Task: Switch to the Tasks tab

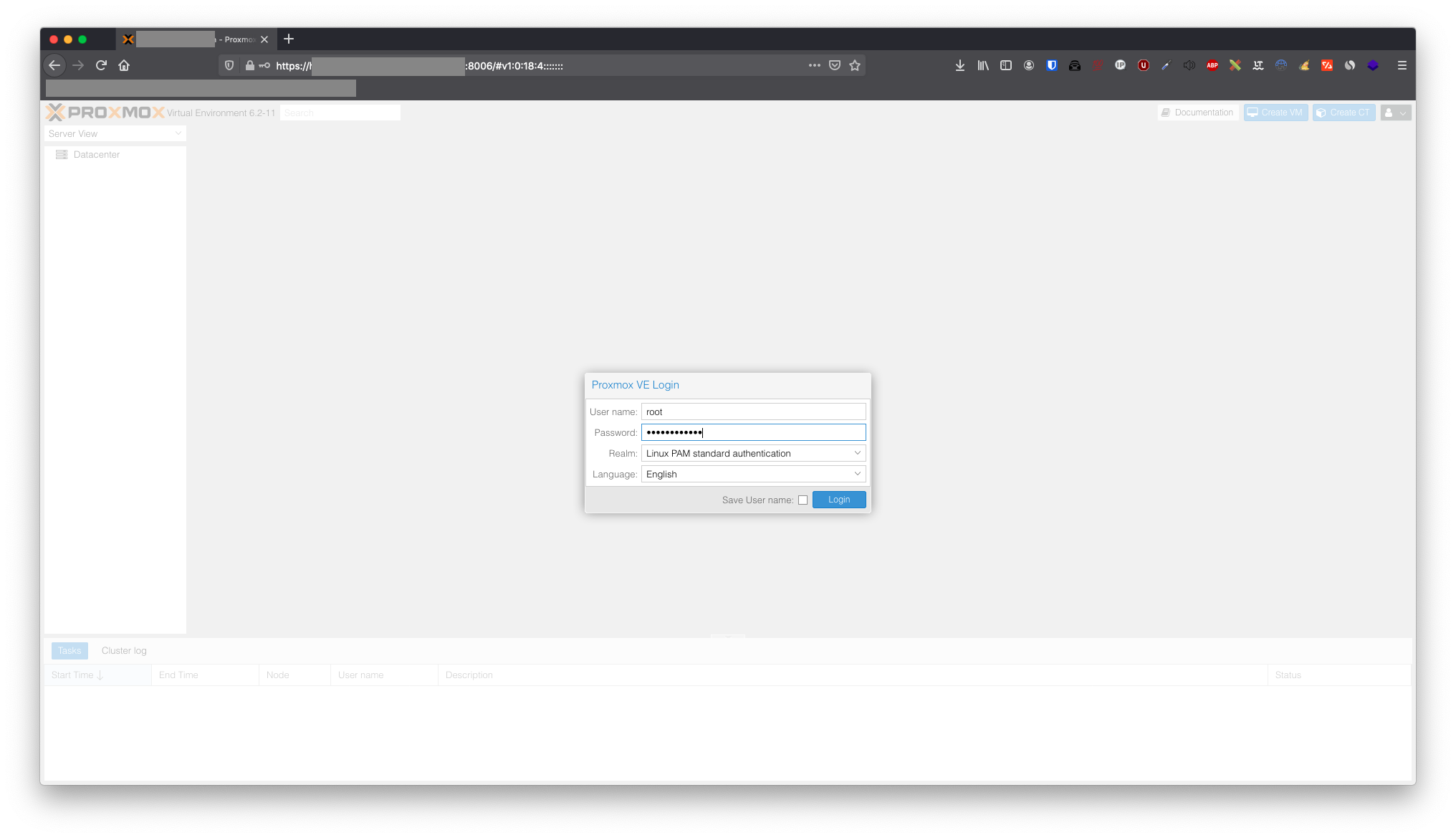Action: coord(70,650)
